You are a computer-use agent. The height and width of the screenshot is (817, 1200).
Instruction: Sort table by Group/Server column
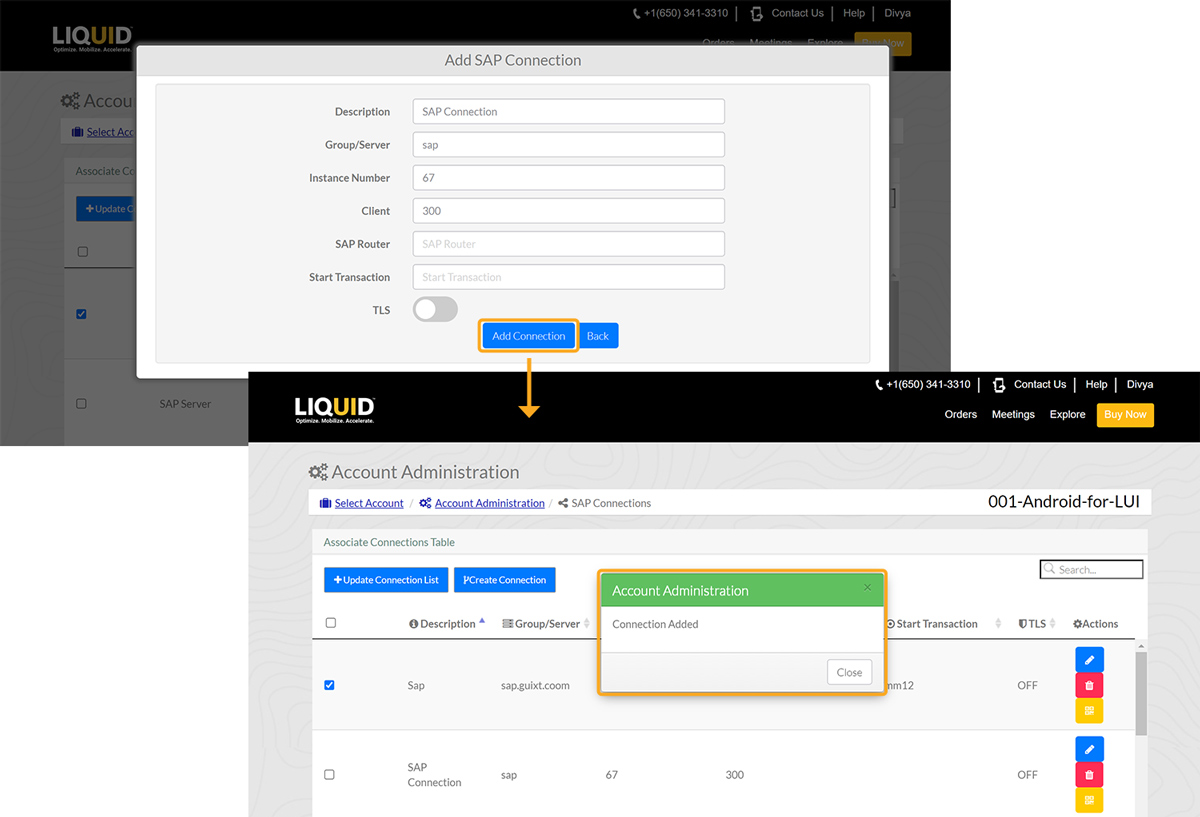coord(546,623)
